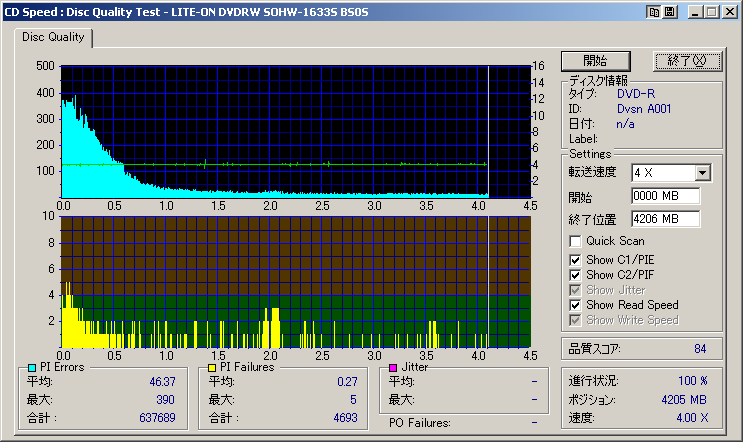
Task: Click the PI Failures average value 0.27
Action: (347, 382)
